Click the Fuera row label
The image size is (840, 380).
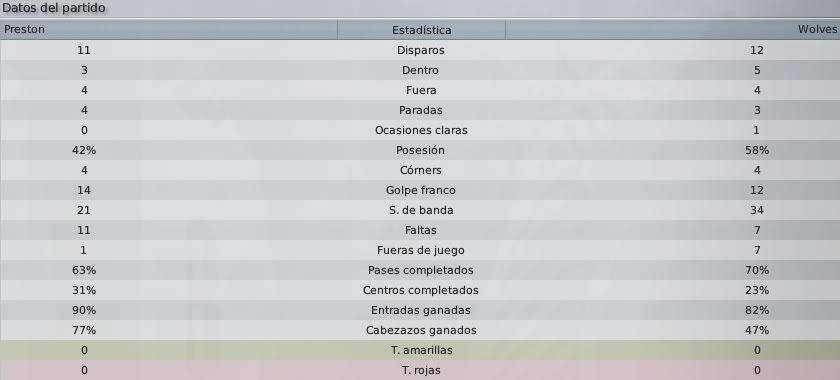(x=421, y=90)
